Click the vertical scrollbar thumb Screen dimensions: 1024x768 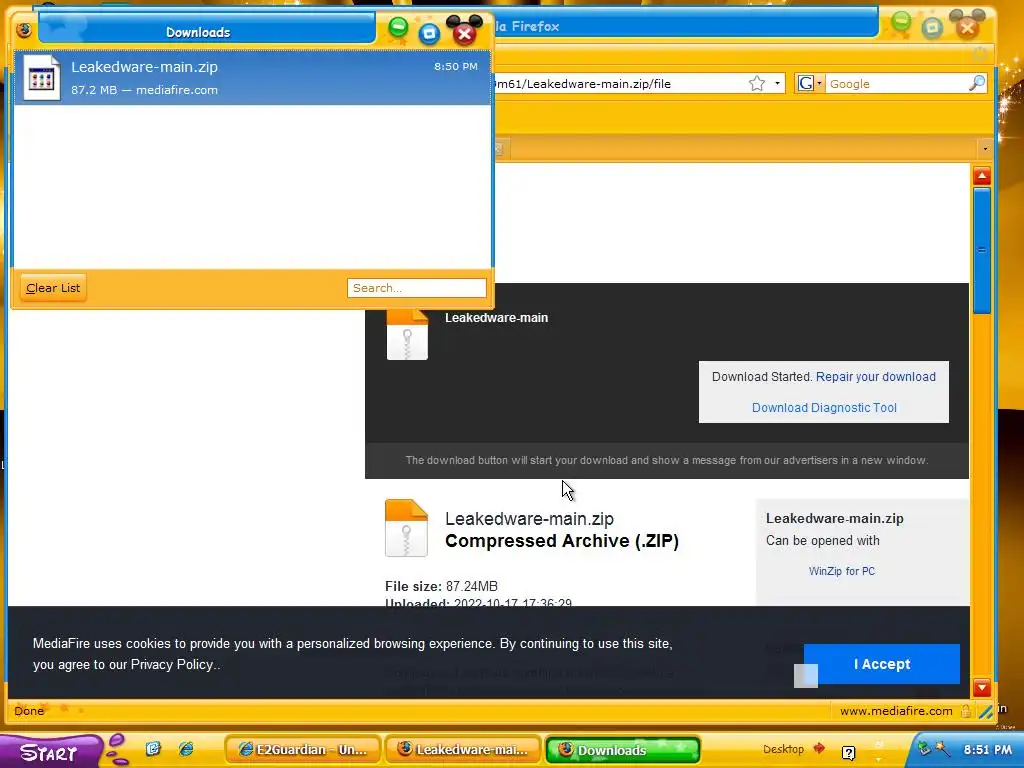point(982,251)
